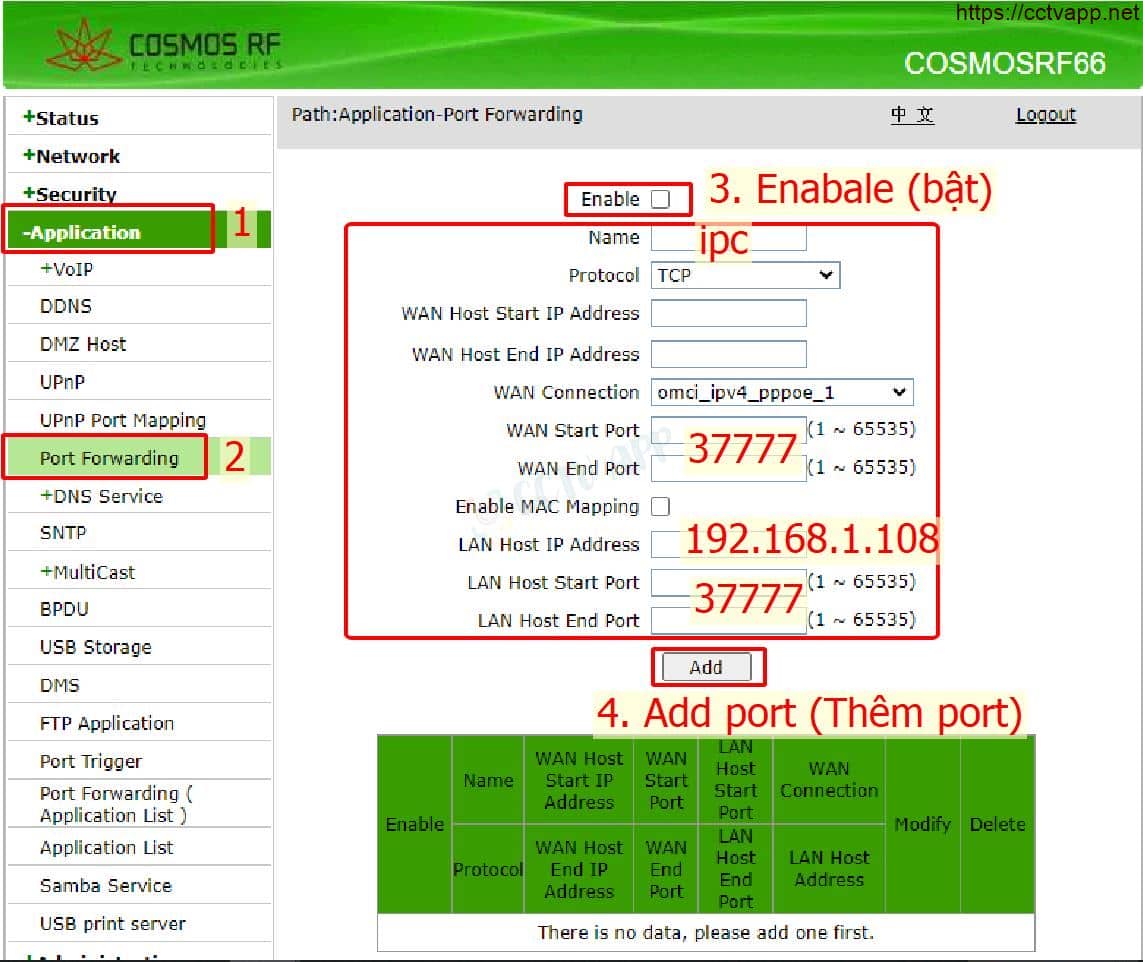Click the Logout link
Screen dimensions: 1143x962
1045,115
